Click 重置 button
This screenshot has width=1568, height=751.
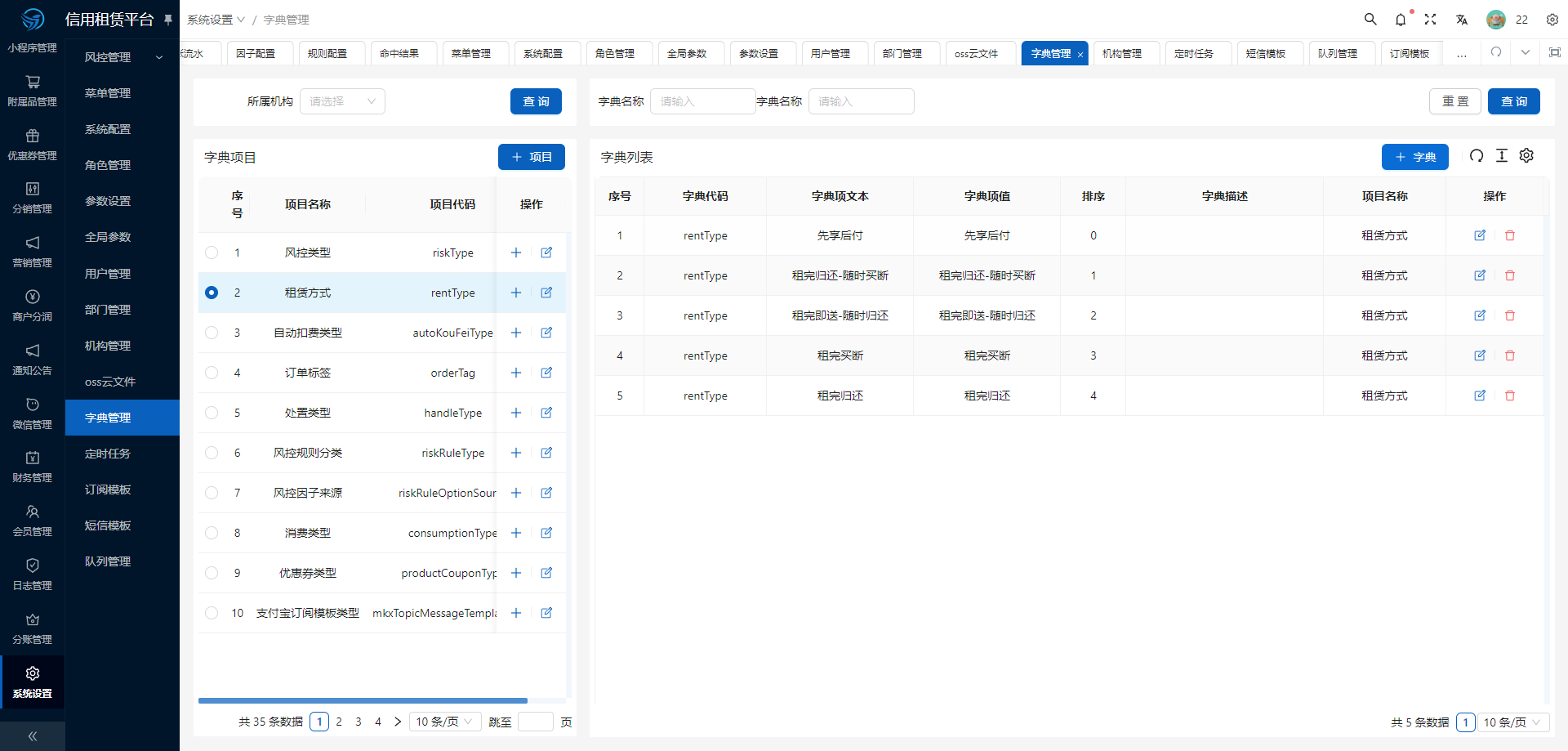[x=1455, y=101]
